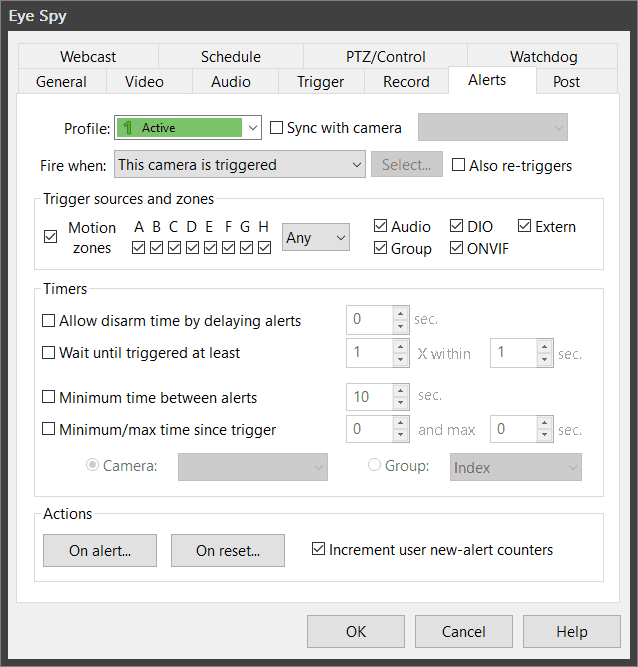Viewport: 638px width, 667px height.
Task: Confirm with the OK button
Action: 356,631
